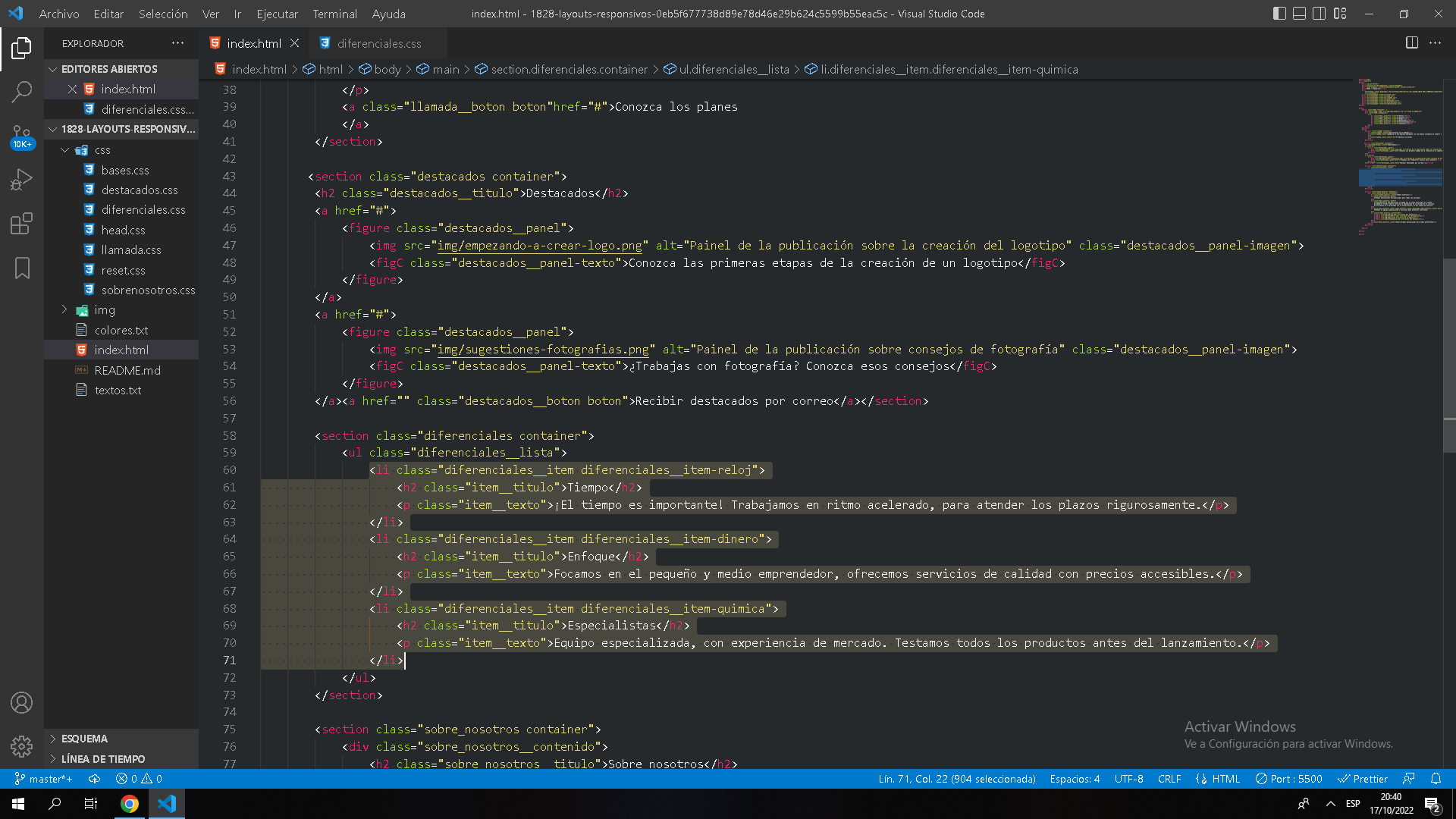Open the Explorer view in activity bar

21,49
